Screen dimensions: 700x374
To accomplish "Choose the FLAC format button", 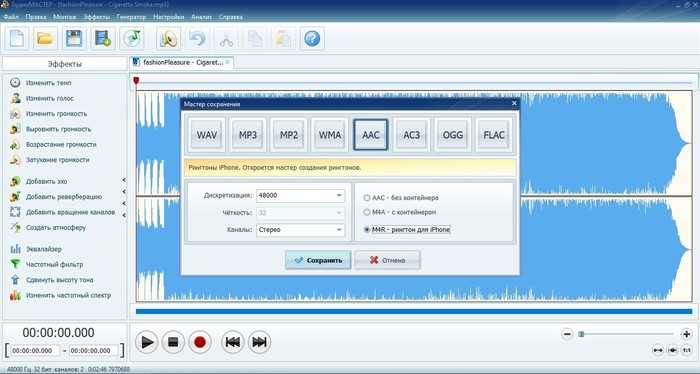I will pyautogui.click(x=494, y=135).
